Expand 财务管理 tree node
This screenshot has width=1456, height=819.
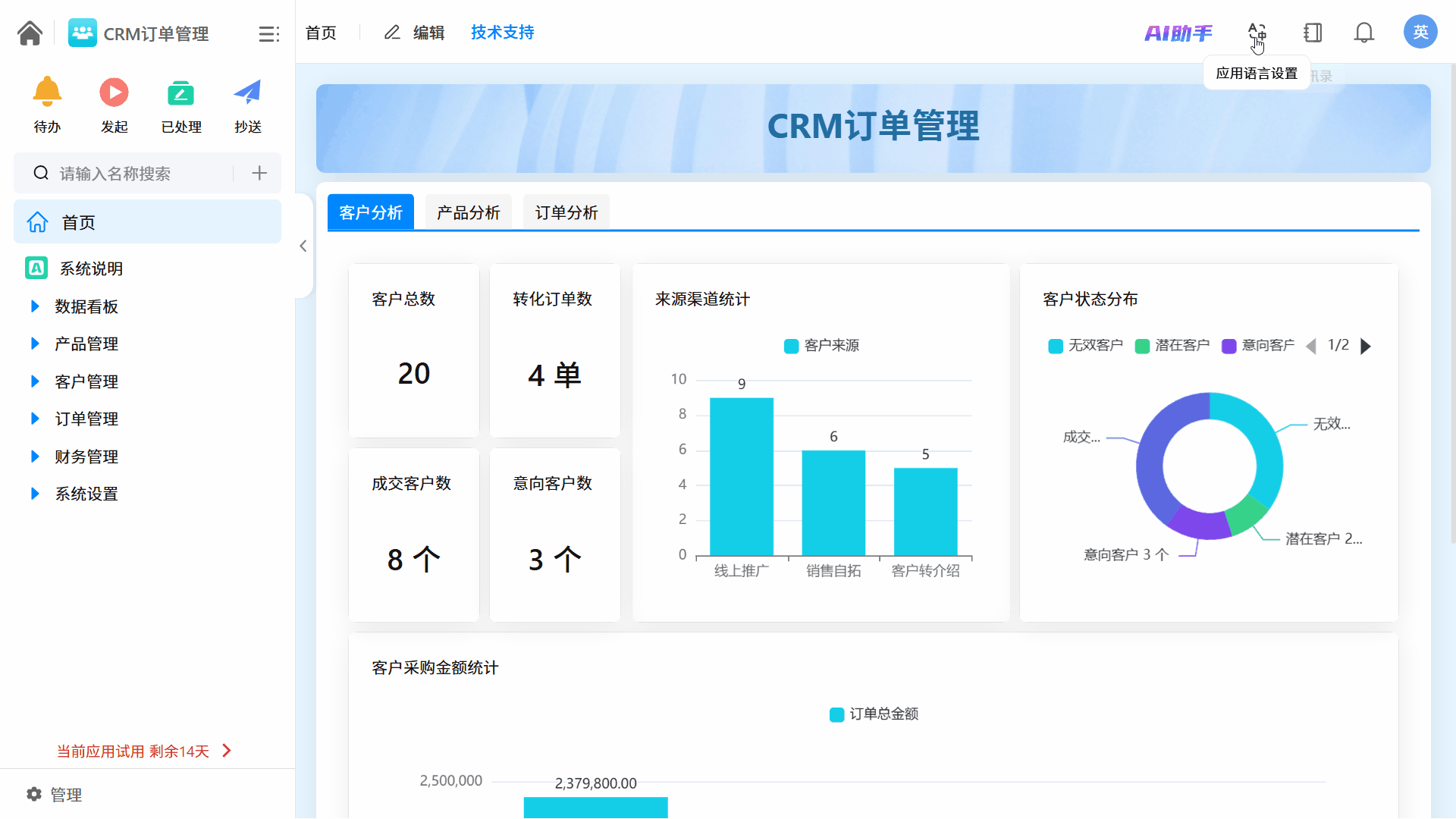tap(35, 457)
